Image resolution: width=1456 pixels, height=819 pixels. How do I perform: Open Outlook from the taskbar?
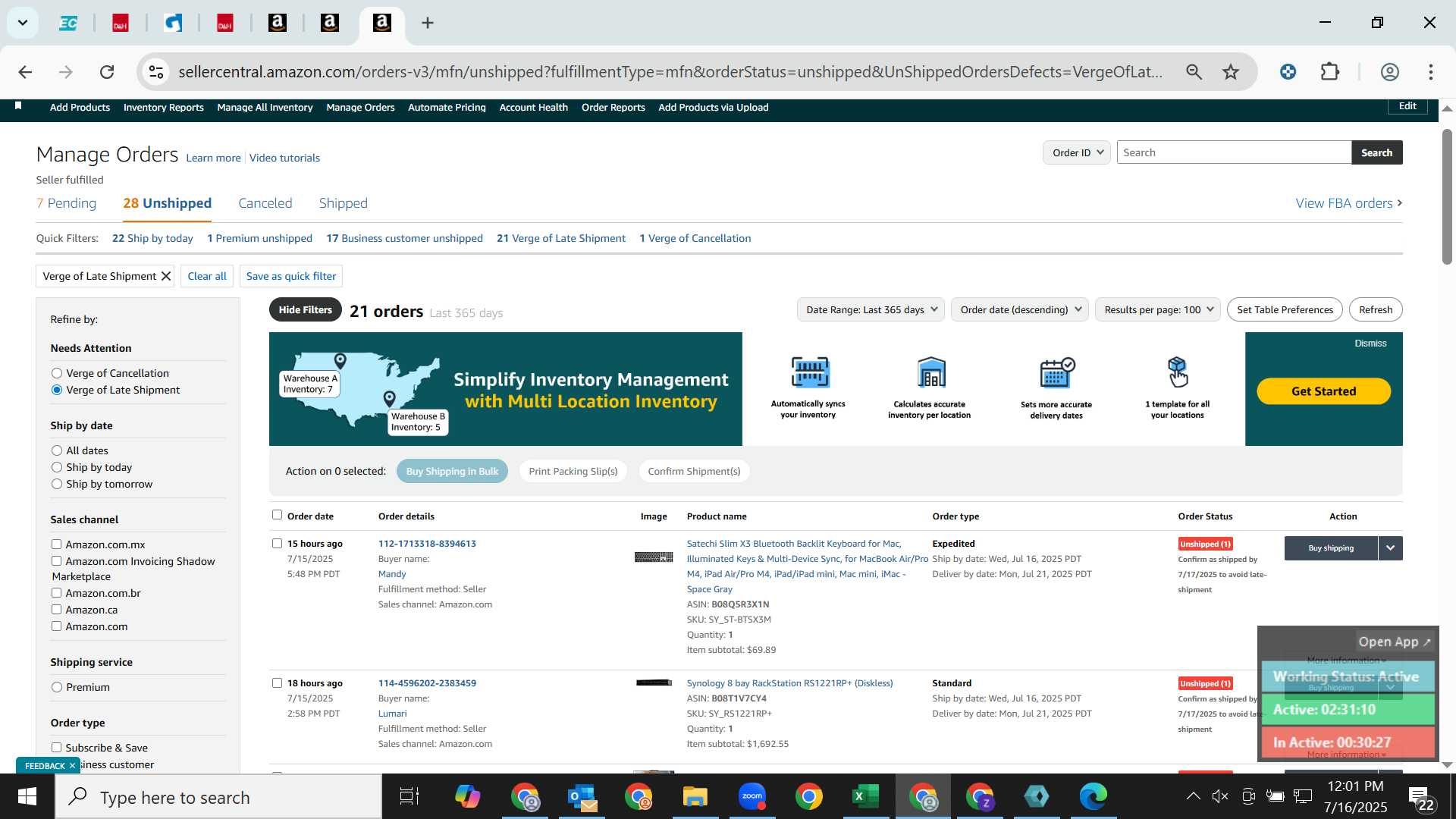pos(582,797)
